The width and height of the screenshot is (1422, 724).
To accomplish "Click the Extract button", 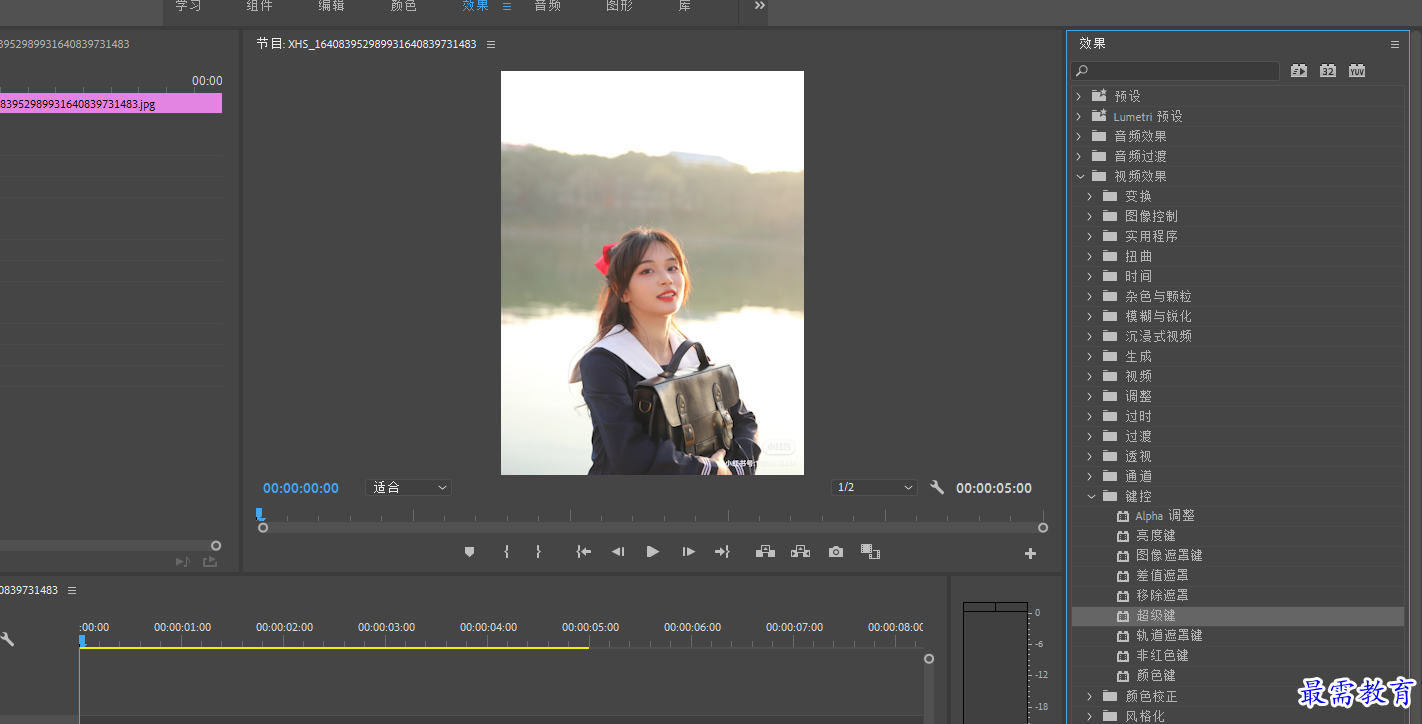I will [800, 552].
